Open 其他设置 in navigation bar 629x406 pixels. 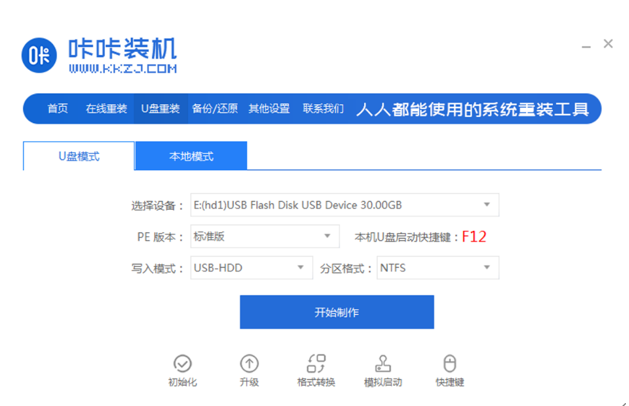pos(269,108)
